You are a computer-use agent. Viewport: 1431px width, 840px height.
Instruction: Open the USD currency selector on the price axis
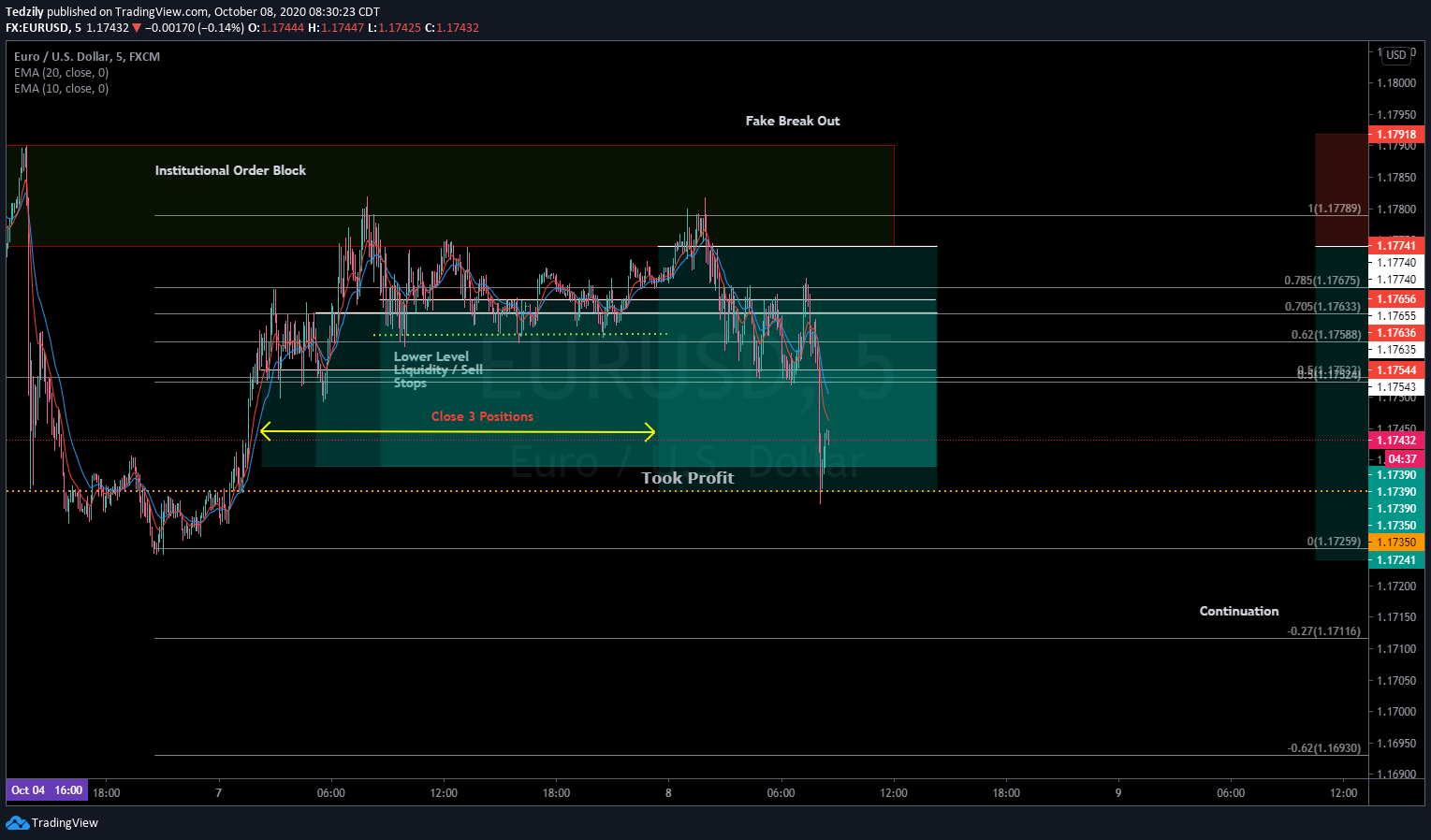point(1396,55)
